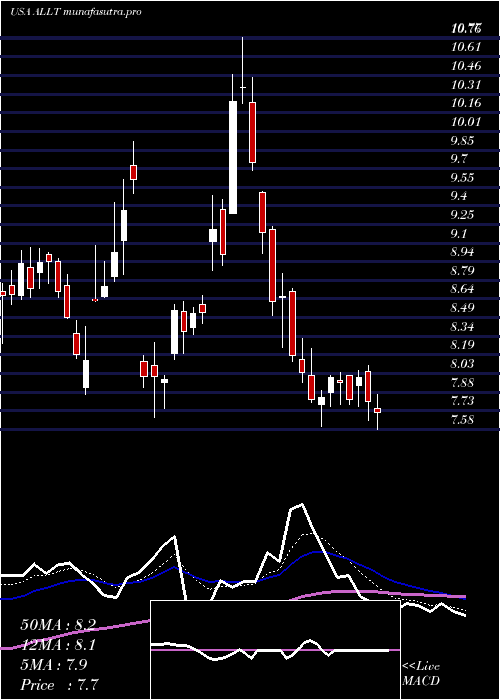Viewport: 500px width, 700px height.
Task: Click the MACD inset chart panel
Action: (x=275, y=650)
